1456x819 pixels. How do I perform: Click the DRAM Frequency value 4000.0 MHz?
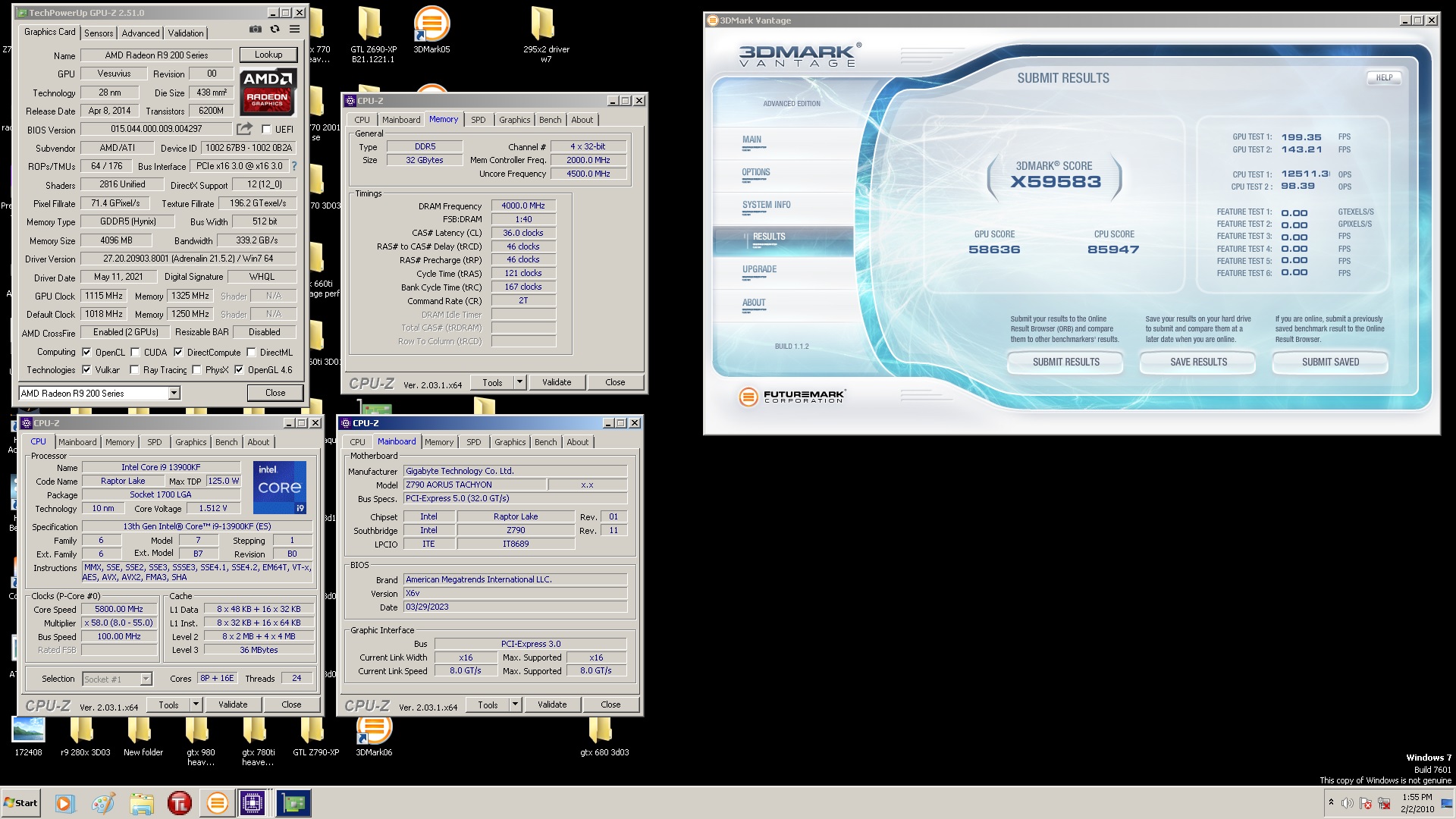pyautogui.click(x=523, y=206)
